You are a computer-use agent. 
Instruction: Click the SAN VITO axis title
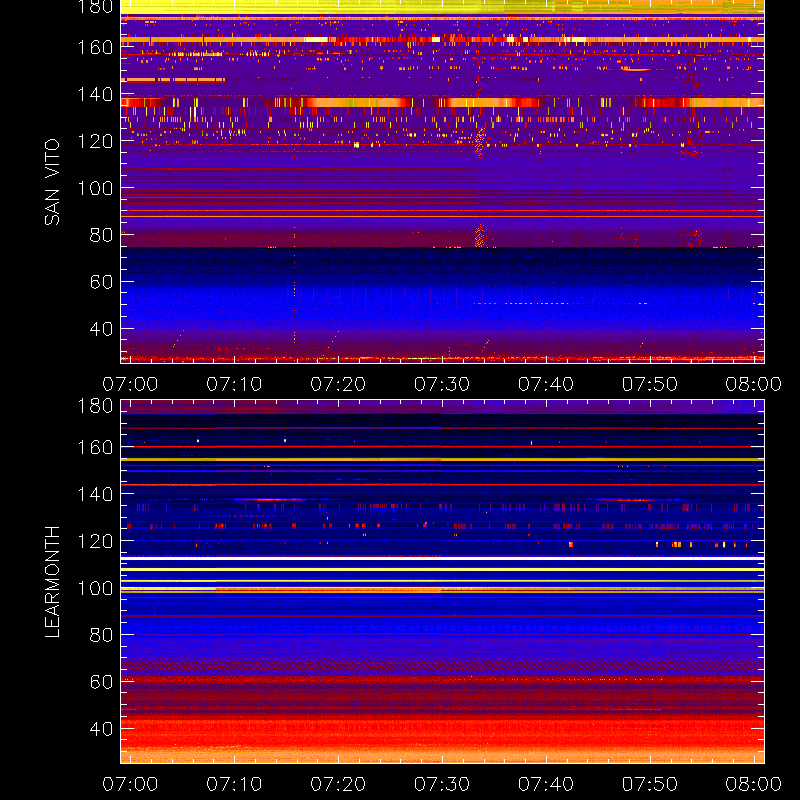52,182
